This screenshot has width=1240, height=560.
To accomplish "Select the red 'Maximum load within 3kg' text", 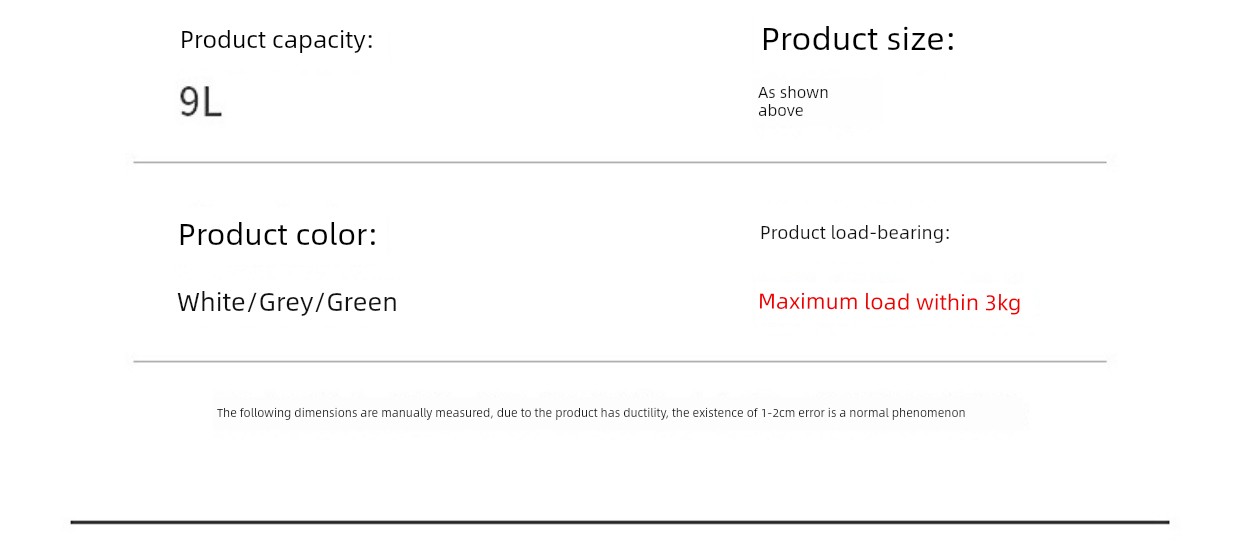I will tap(889, 302).
